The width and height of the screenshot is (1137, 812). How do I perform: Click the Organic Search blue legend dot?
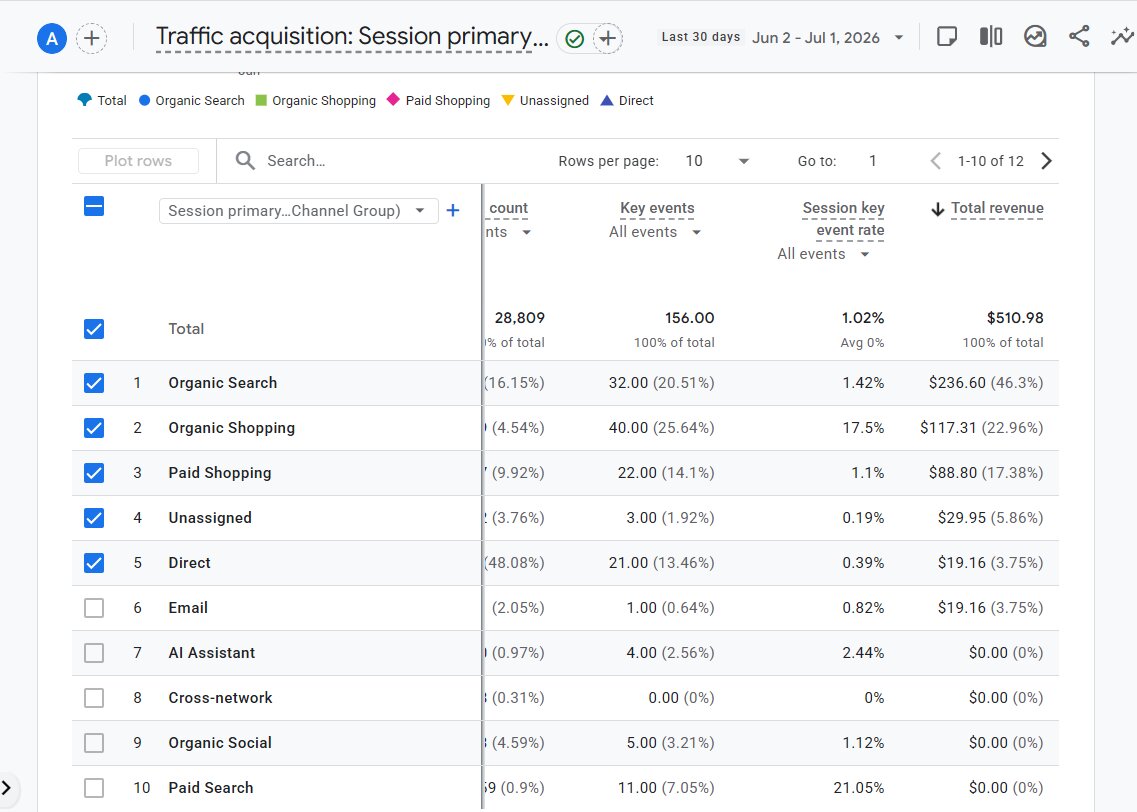coord(144,100)
